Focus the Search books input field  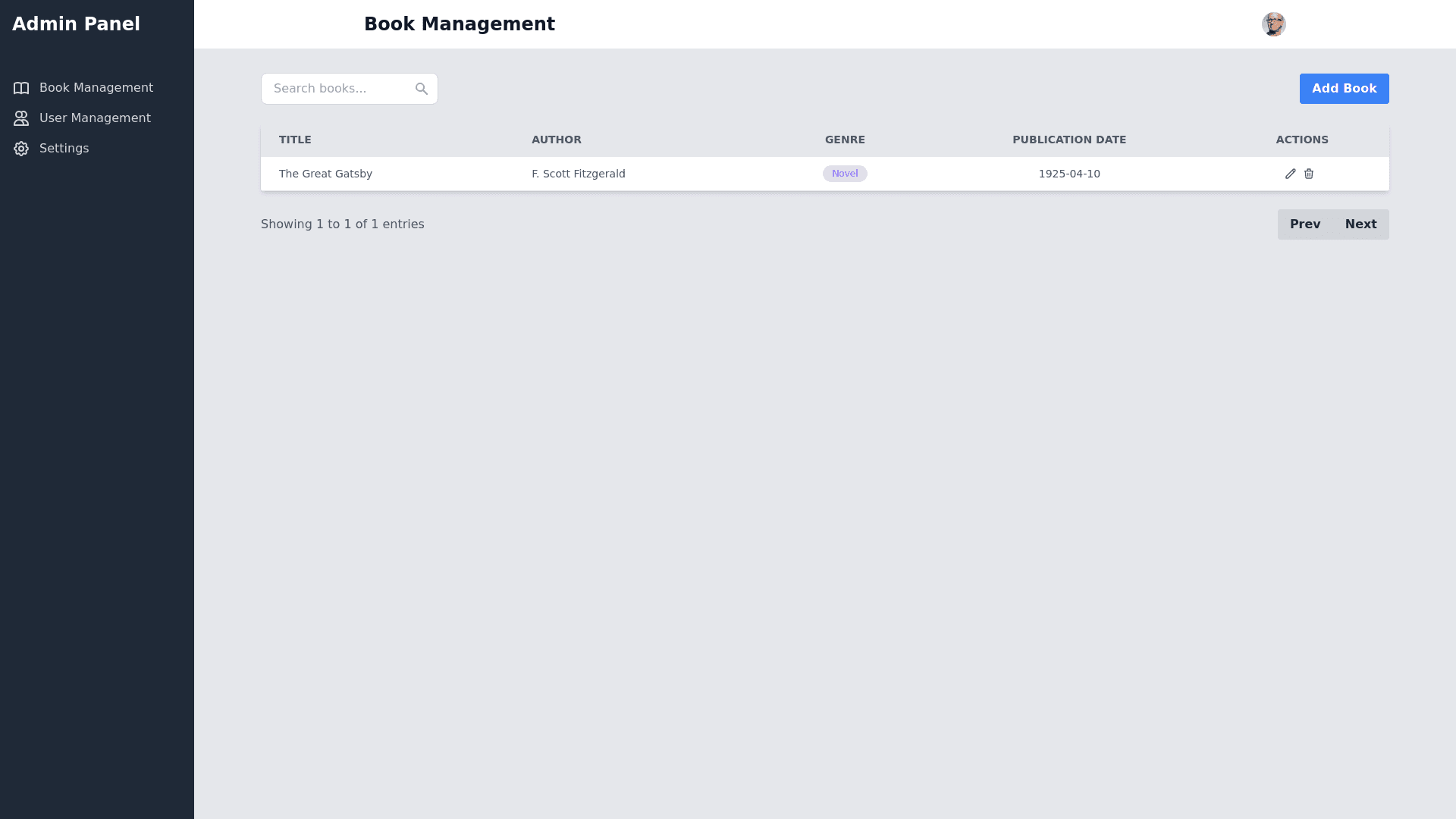click(x=337, y=89)
